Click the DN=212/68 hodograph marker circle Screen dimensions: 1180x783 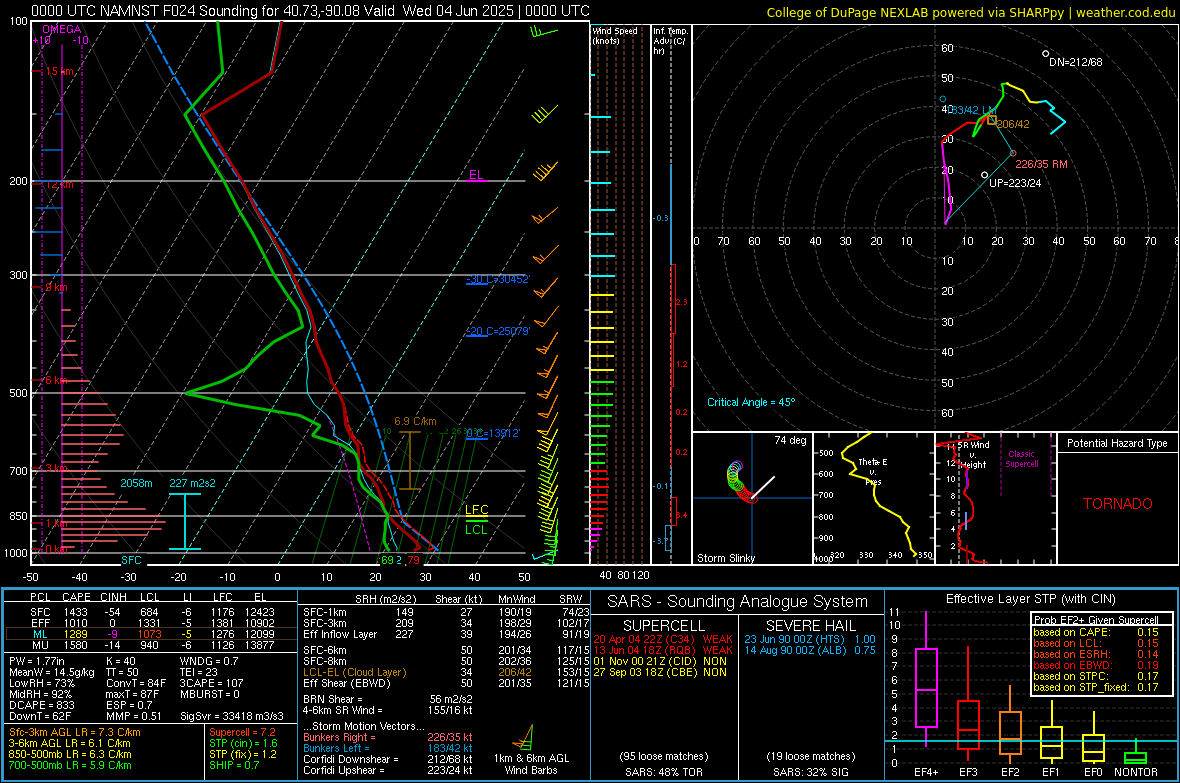(1045, 53)
